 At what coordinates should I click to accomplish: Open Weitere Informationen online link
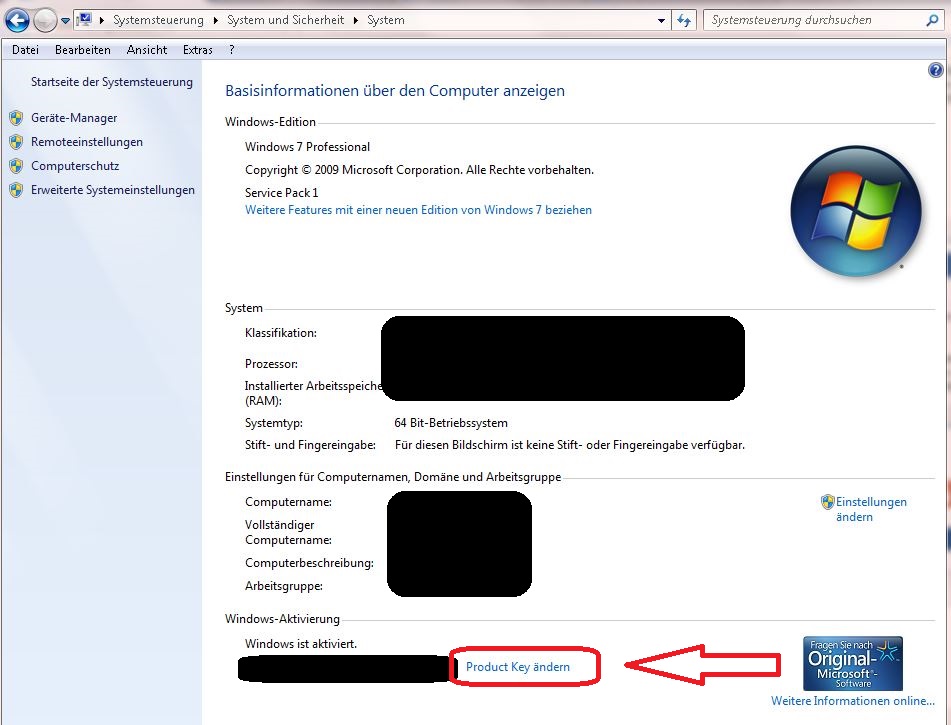click(x=853, y=701)
